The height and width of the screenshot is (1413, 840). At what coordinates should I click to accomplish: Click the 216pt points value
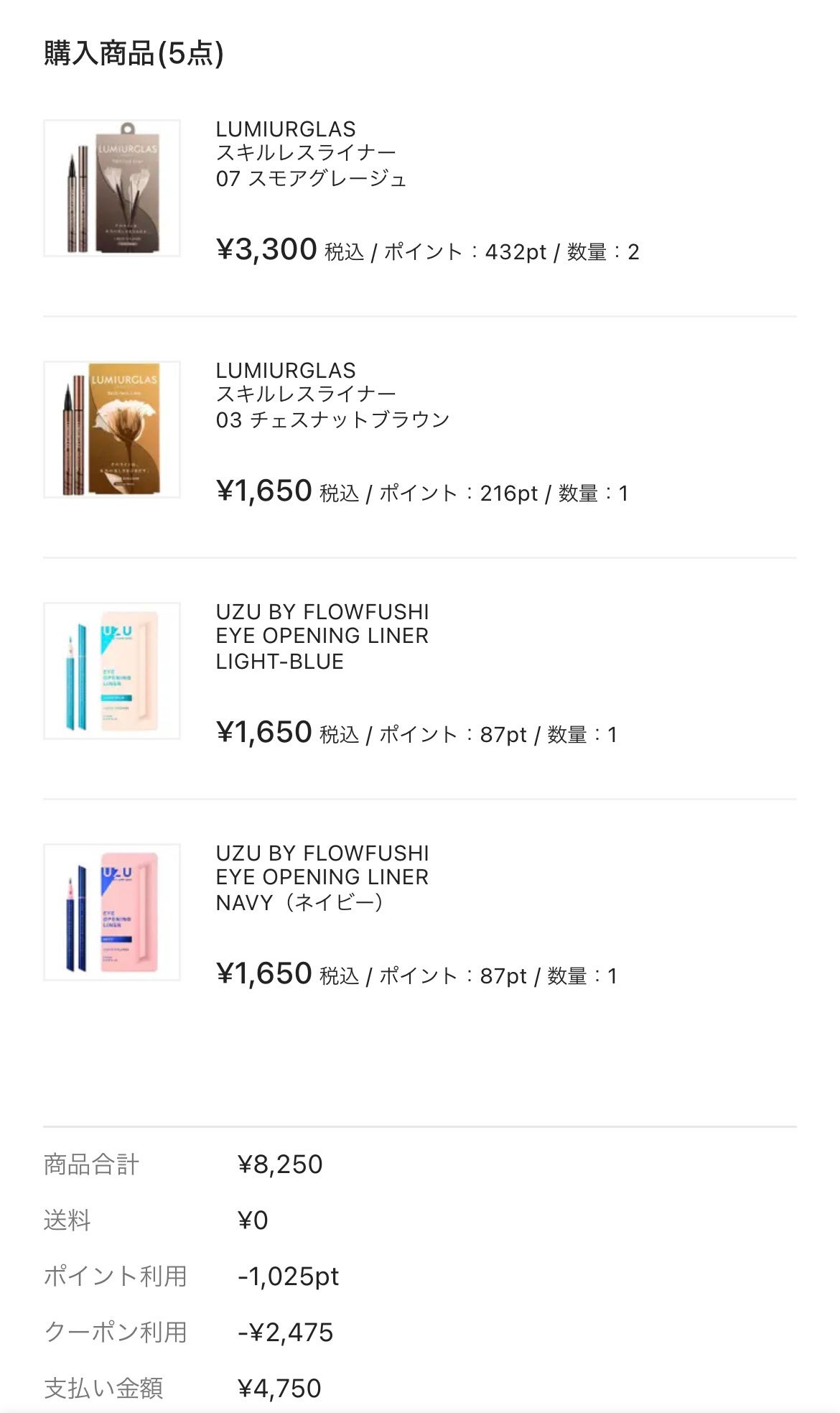point(508,494)
